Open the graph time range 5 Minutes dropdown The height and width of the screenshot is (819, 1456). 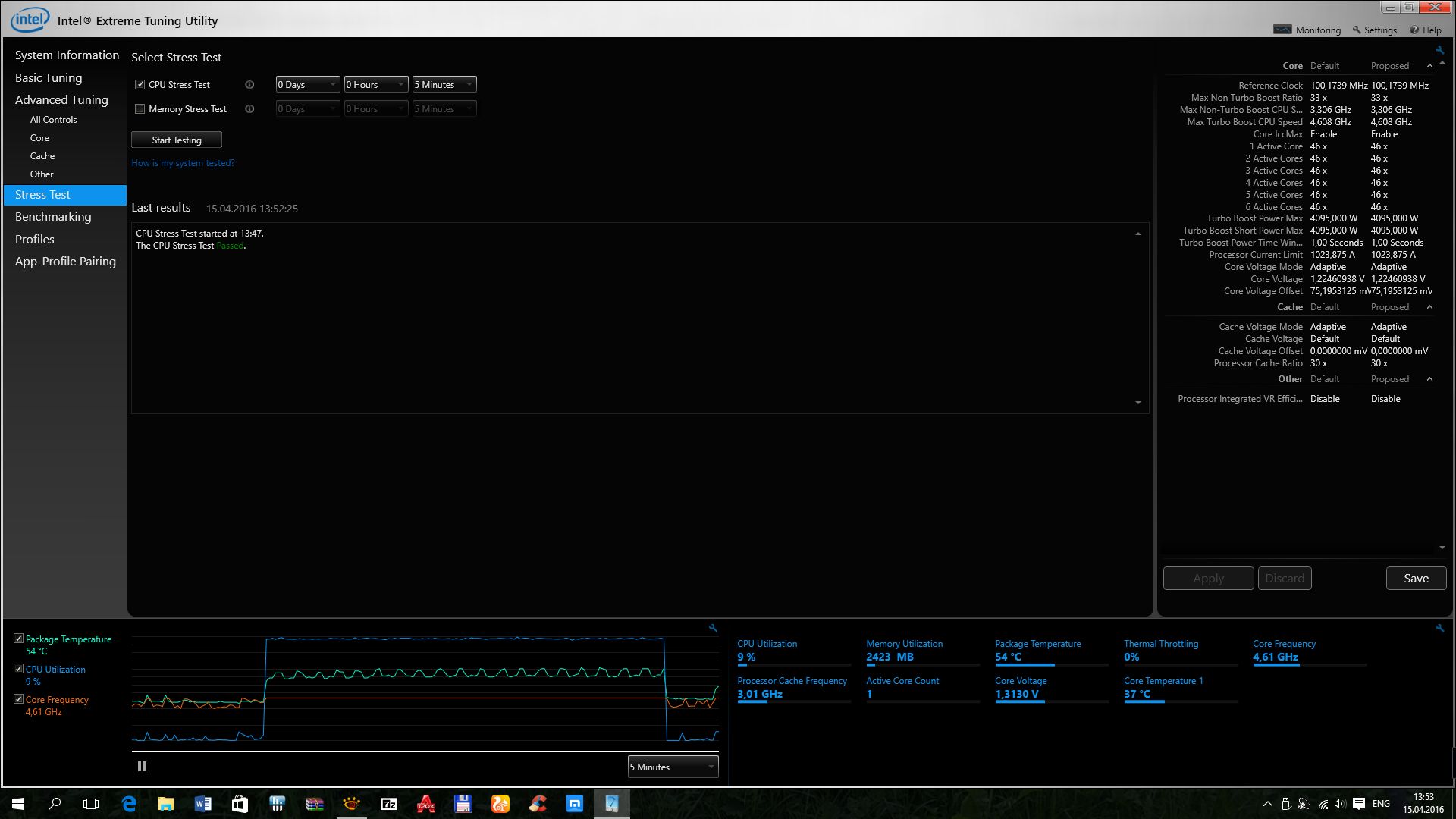point(673,767)
